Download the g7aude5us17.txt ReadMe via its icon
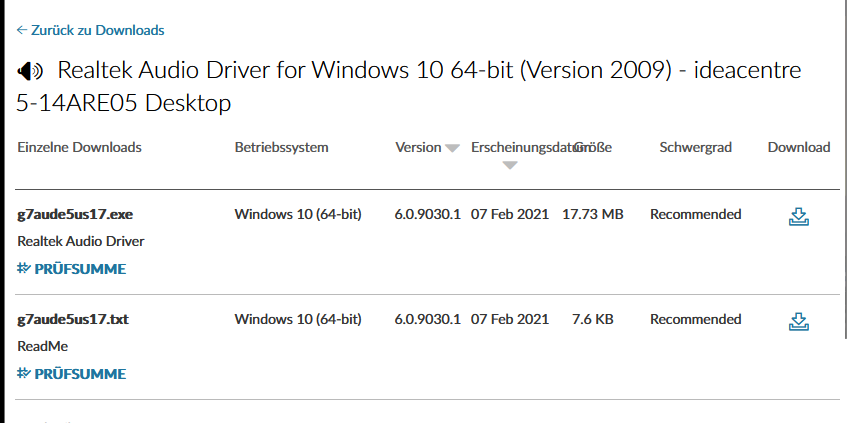The height and width of the screenshot is (423, 849). click(798, 321)
